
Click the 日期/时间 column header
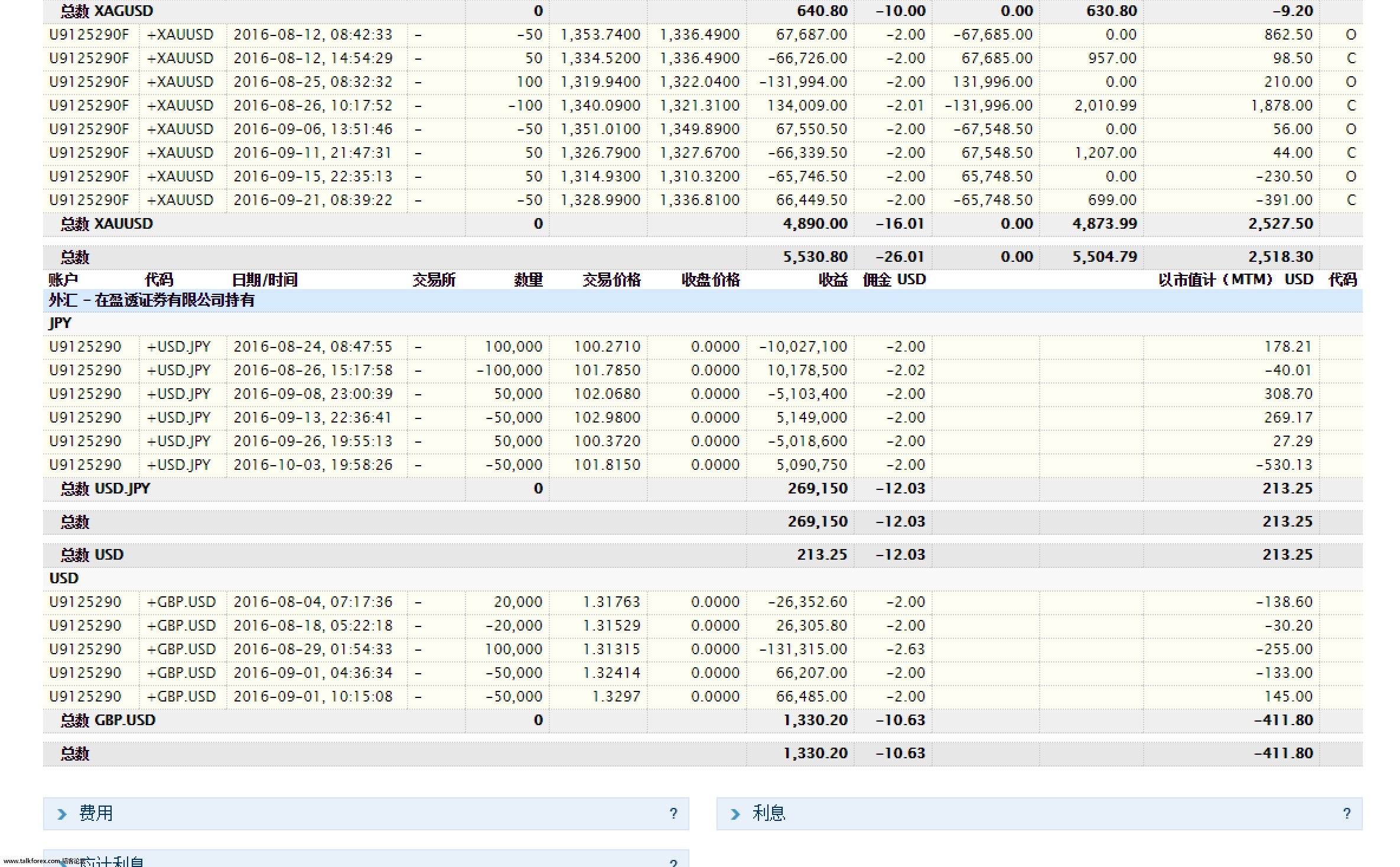point(265,280)
